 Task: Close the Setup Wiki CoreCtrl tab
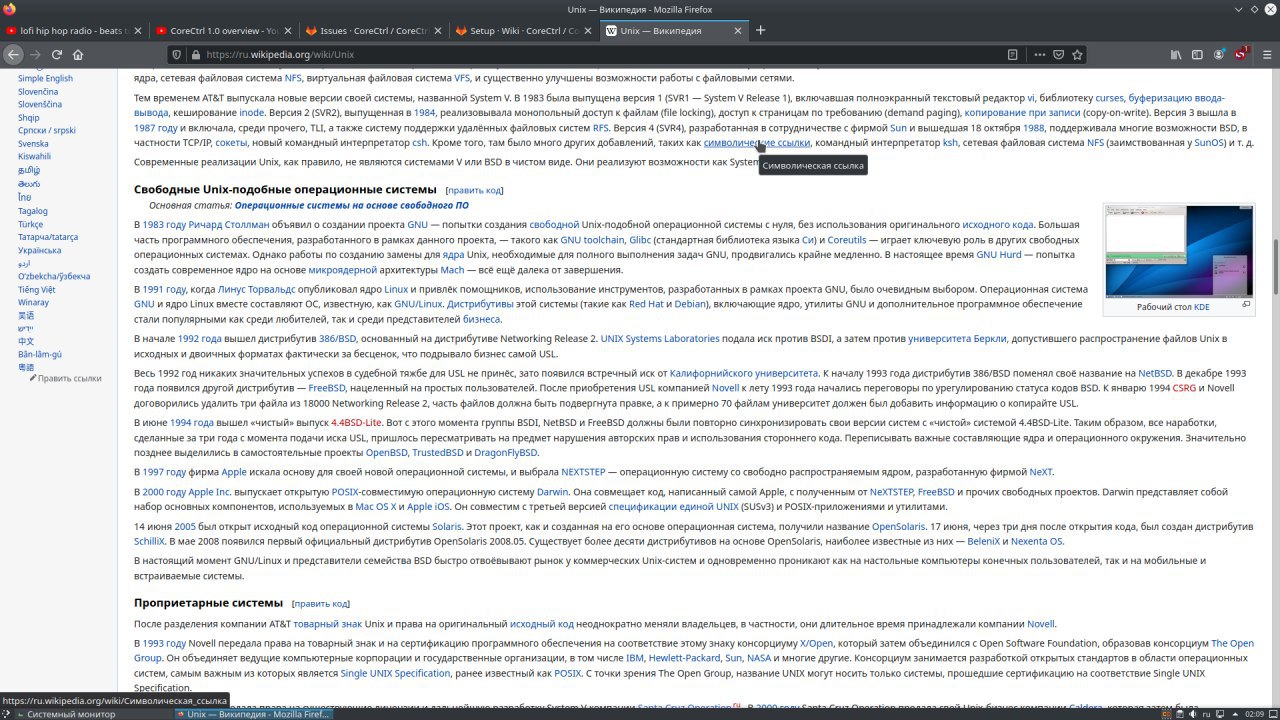coord(587,31)
